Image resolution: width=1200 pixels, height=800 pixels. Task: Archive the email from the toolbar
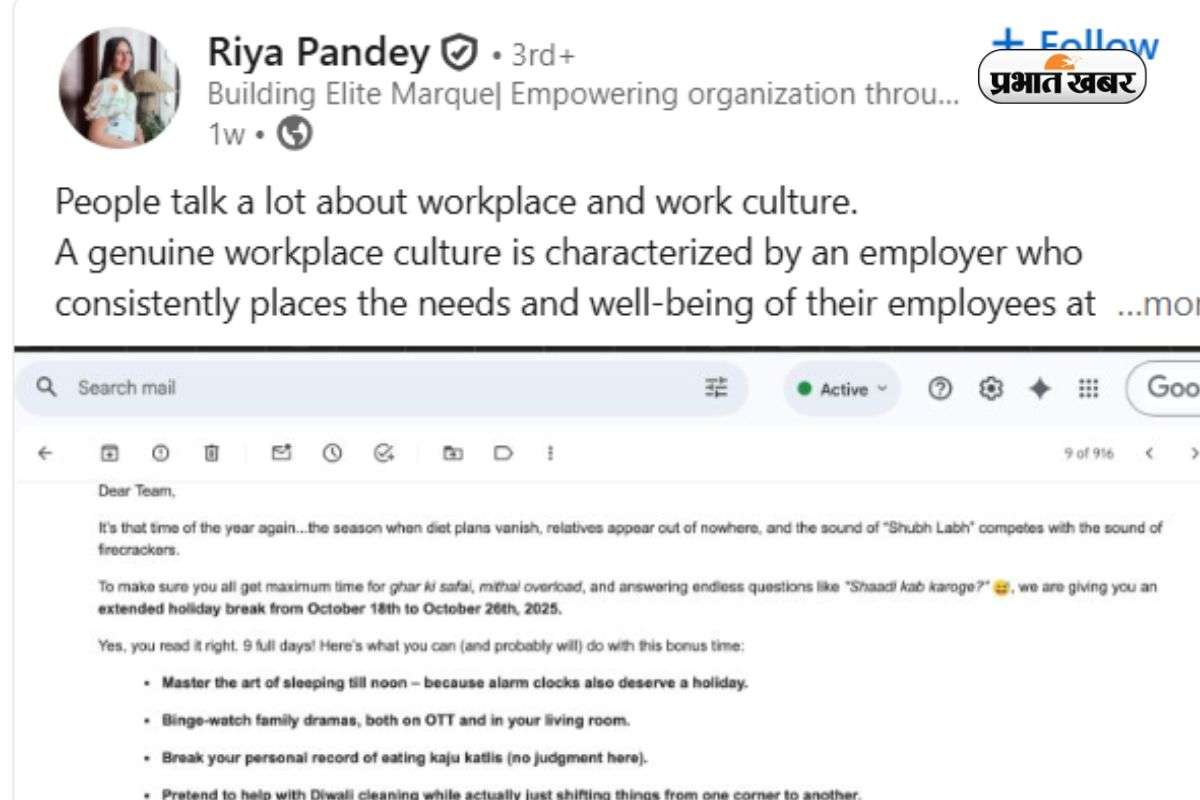pyautogui.click(x=108, y=453)
